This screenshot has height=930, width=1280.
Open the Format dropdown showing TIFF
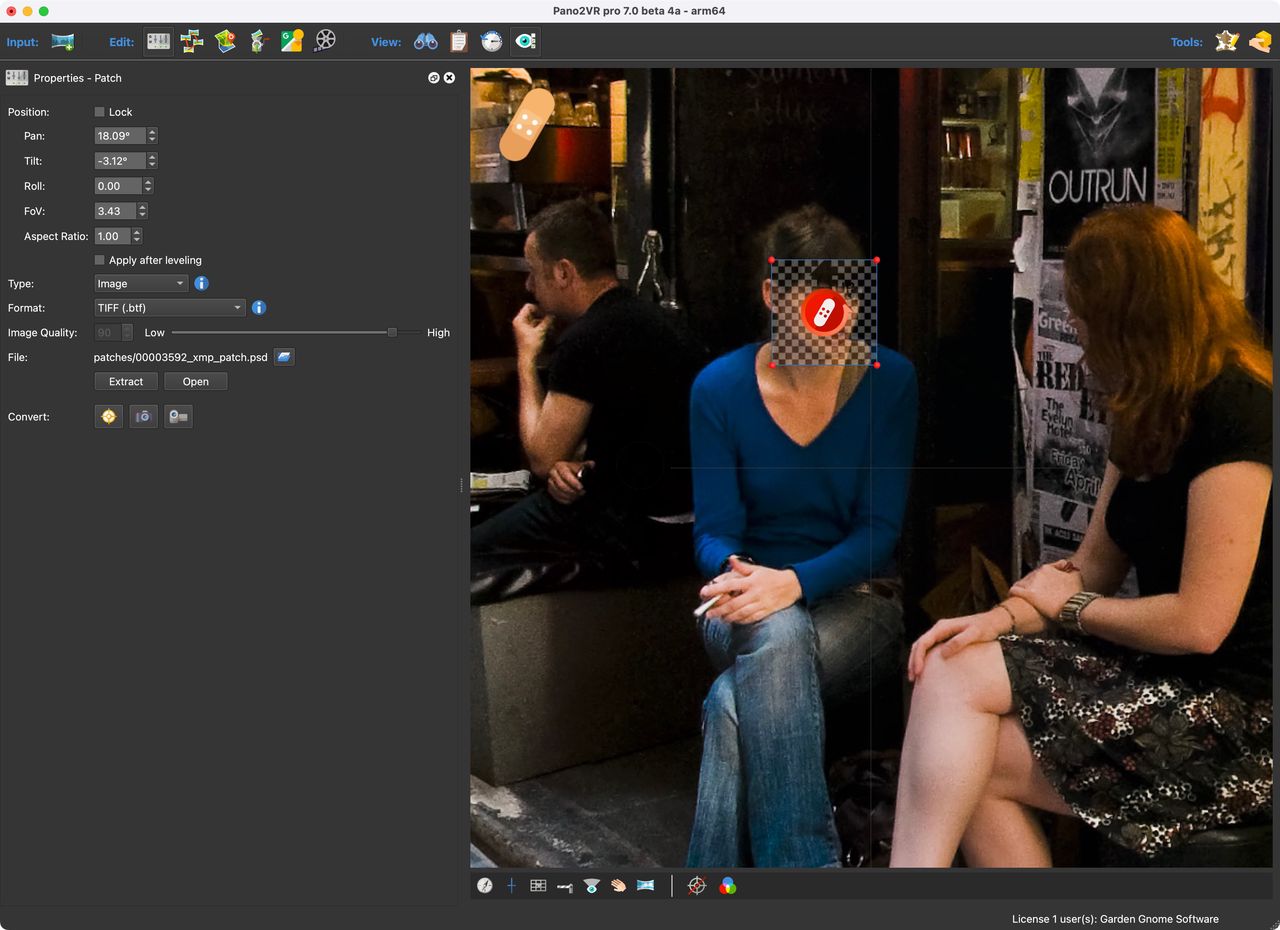pos(169,307)
